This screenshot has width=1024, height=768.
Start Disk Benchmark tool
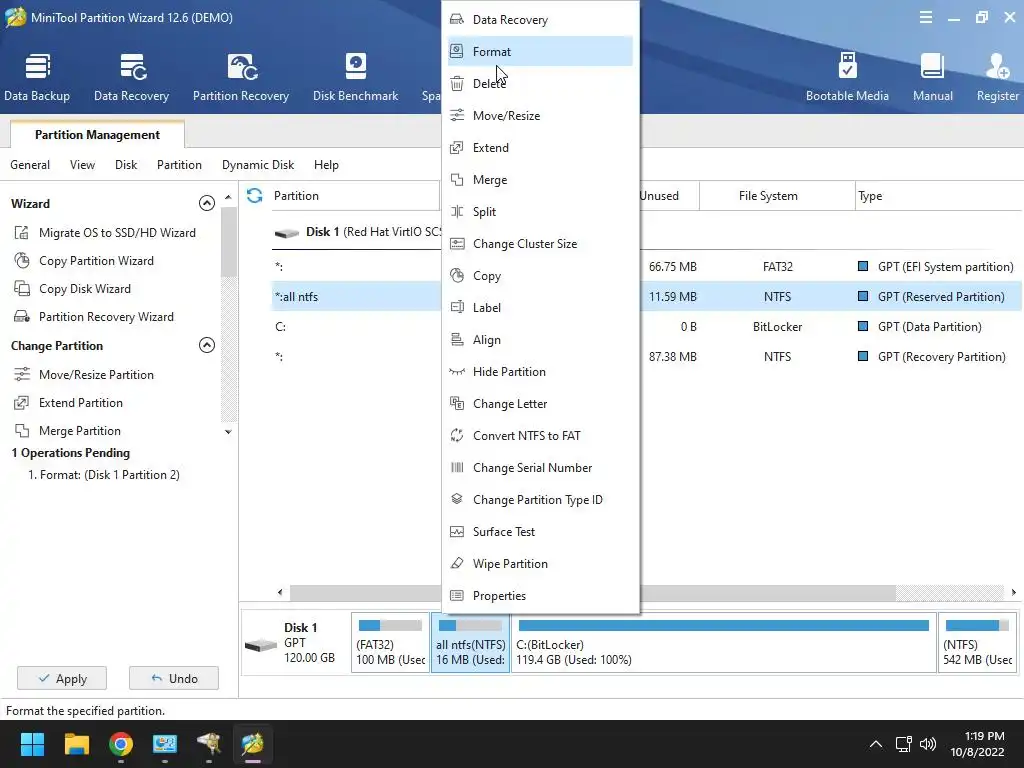(x=355, y=78)
